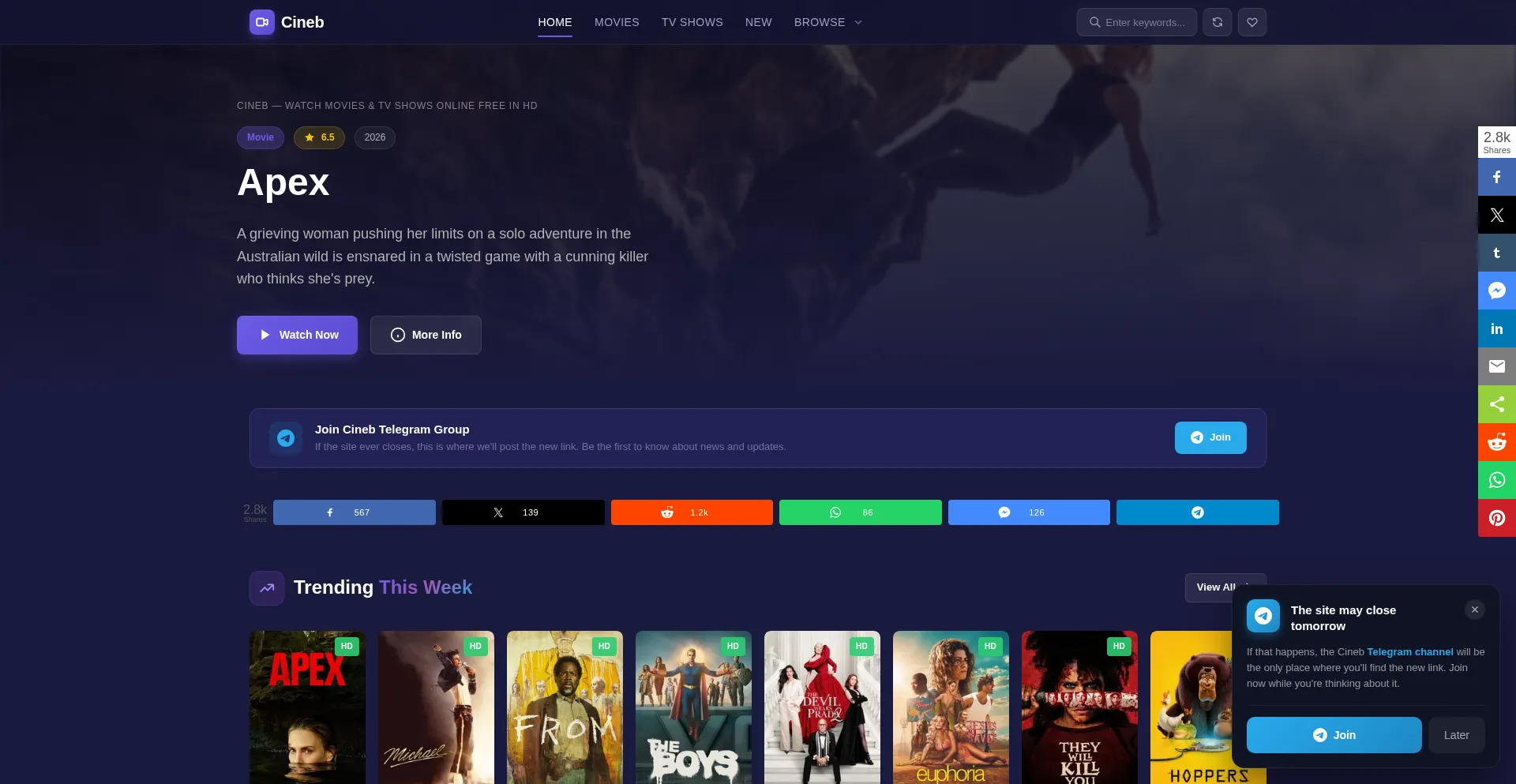Open the TV SHOWS menu item
Viewport: 1516px width, 784px height.
coord(692,22)
